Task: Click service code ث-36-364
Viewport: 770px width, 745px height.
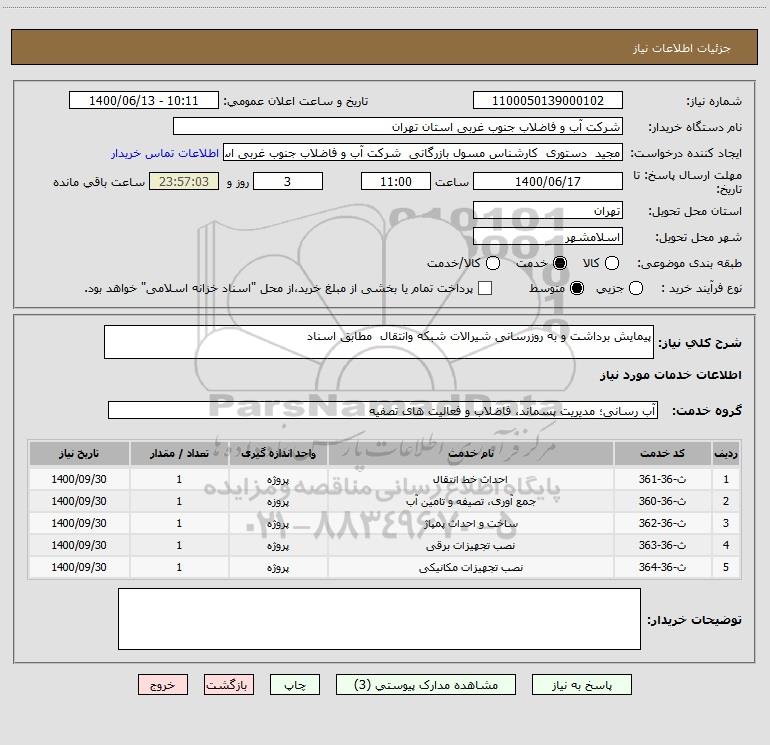Action: click(662, 567)
